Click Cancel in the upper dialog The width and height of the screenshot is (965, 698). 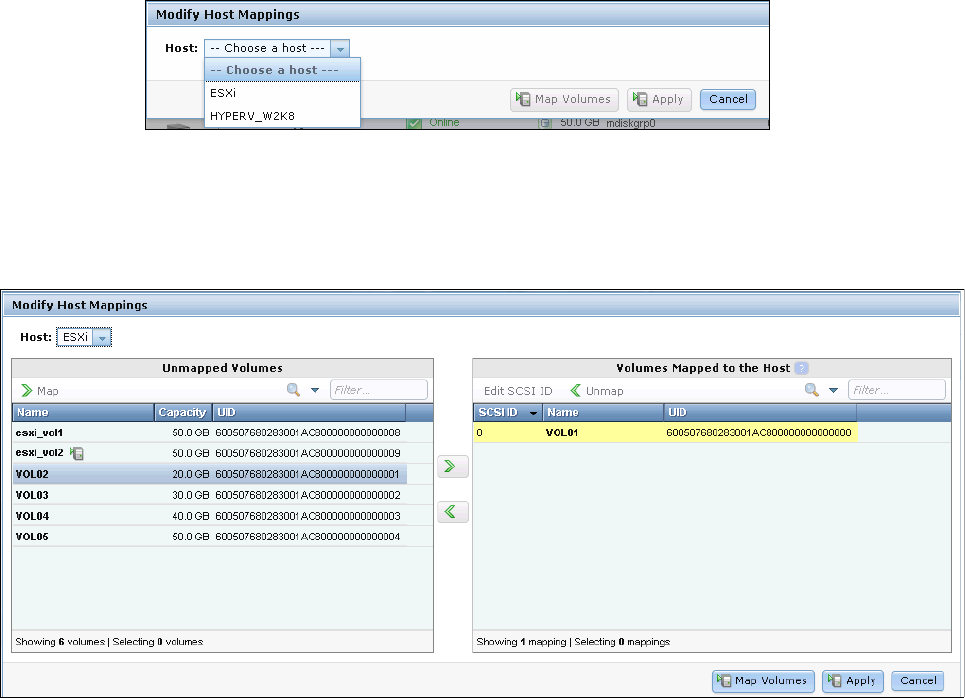[728, 99]
